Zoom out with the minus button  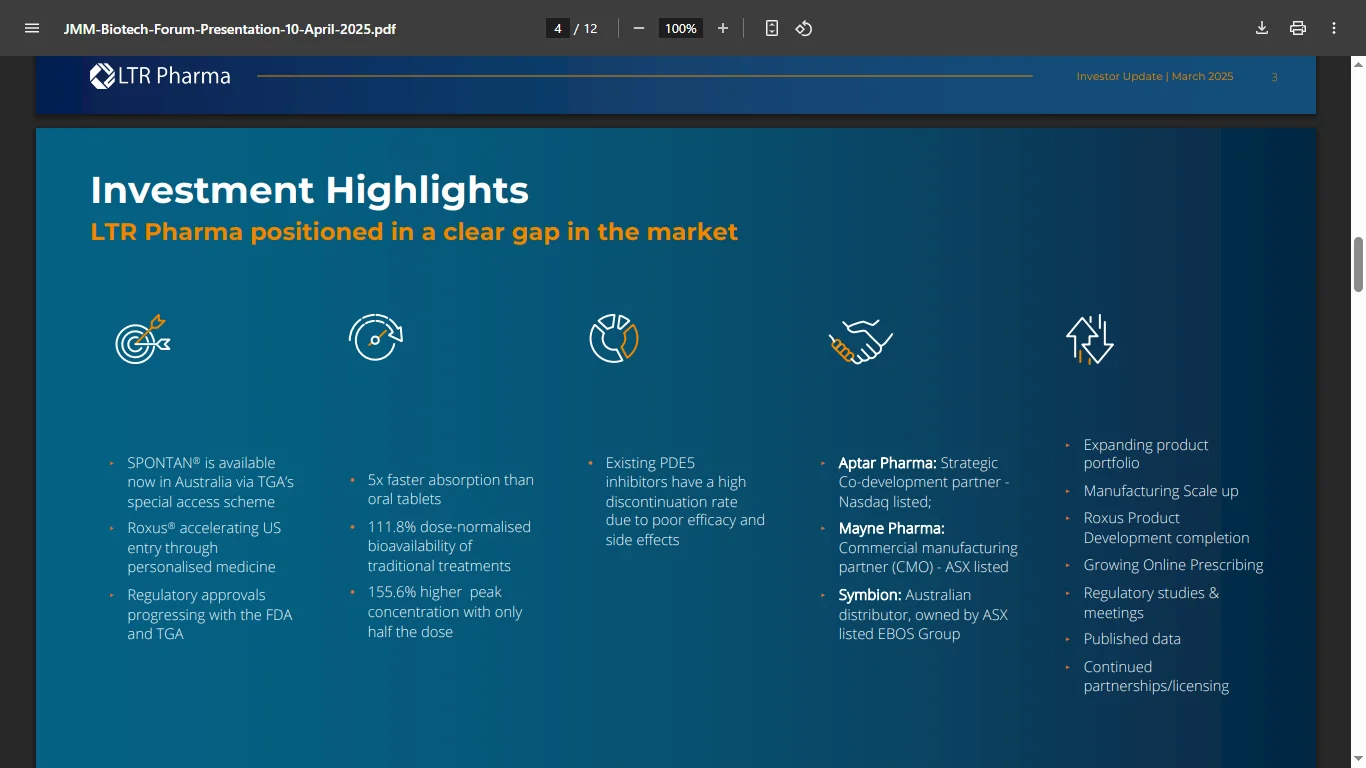pyautogui.click(x=639, y=28)
